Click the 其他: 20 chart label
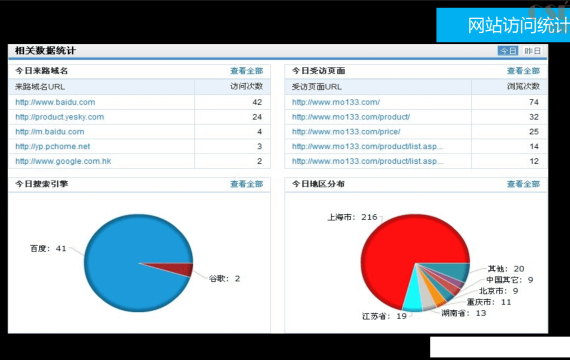Image resolution: width=570 pixels, height=360 pixels. 506,269
